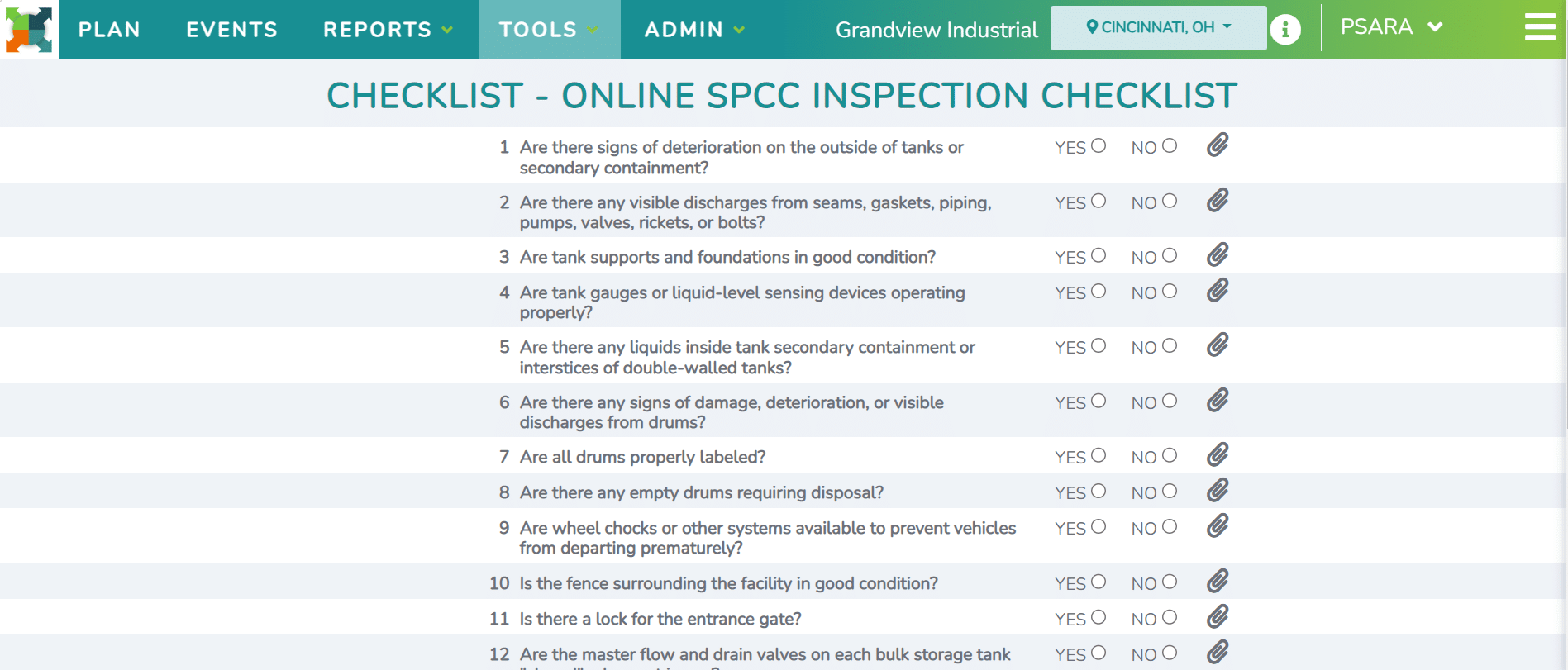Select NO for question 1 deterioration signs
The height and width of the screenshot is (670, 1568).
[1170, 145]
